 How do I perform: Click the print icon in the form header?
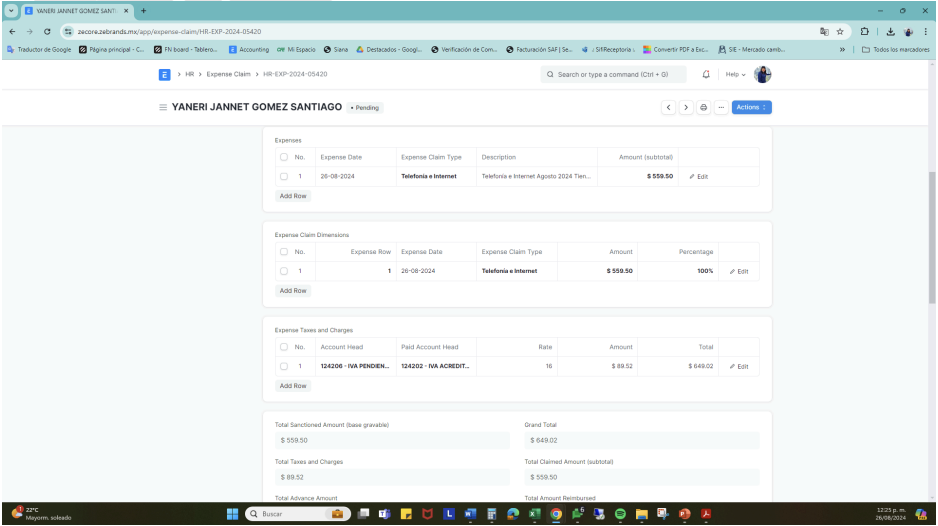tap(703, 107)
